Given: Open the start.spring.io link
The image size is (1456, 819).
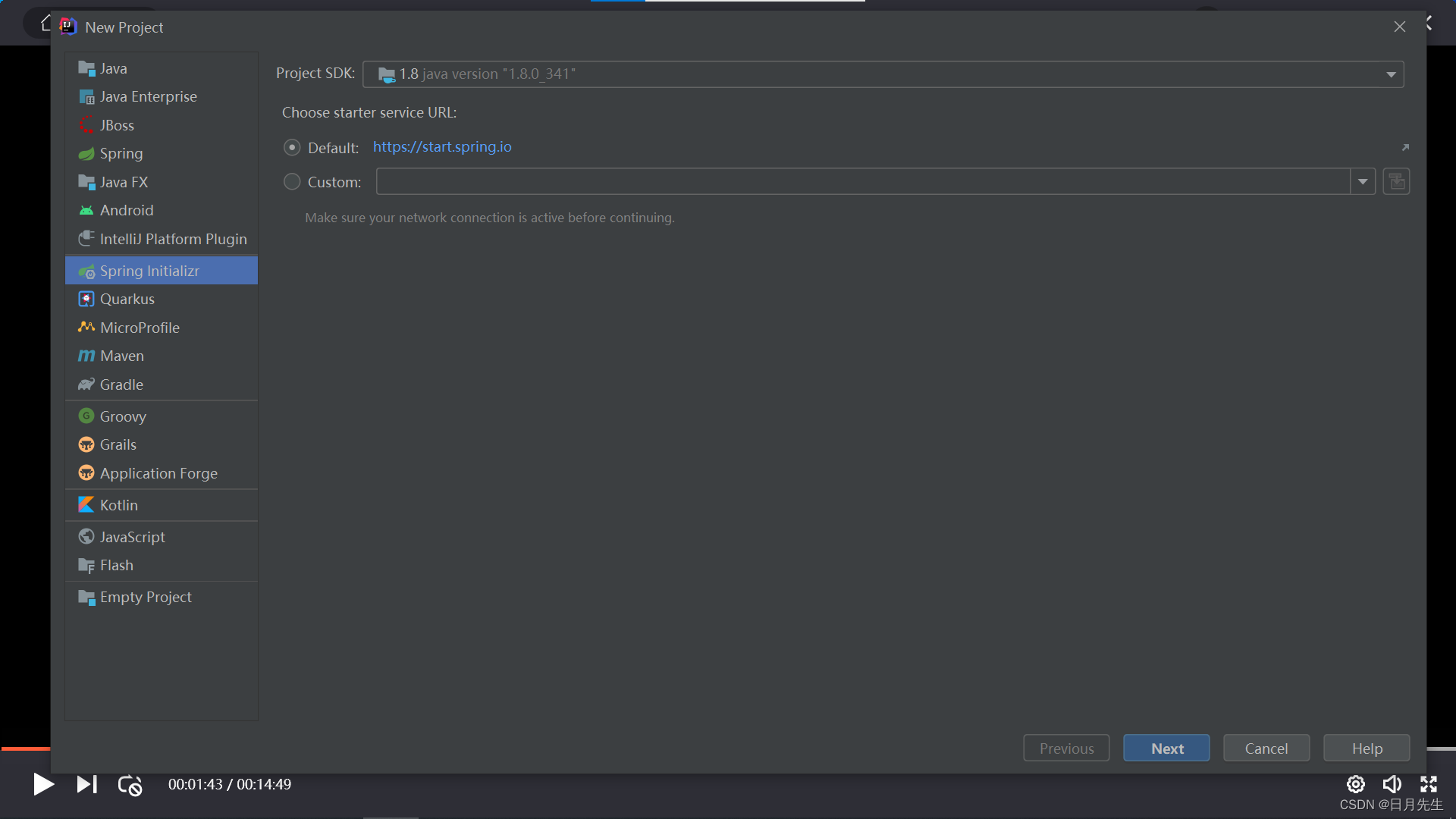Looking at the screenshot, I should pyautogui.click(x=442, y=147).
